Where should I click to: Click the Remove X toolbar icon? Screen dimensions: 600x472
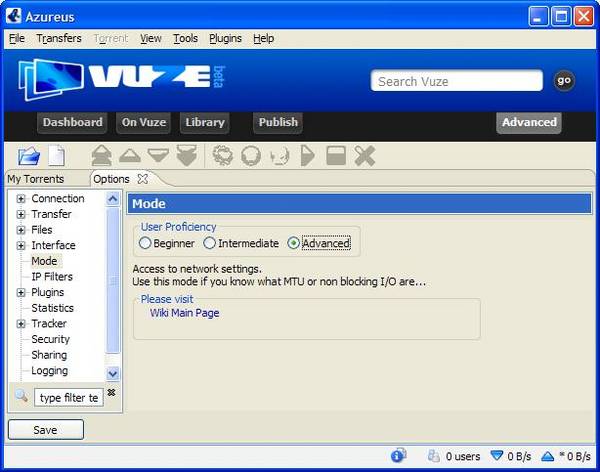pos(365,156)
